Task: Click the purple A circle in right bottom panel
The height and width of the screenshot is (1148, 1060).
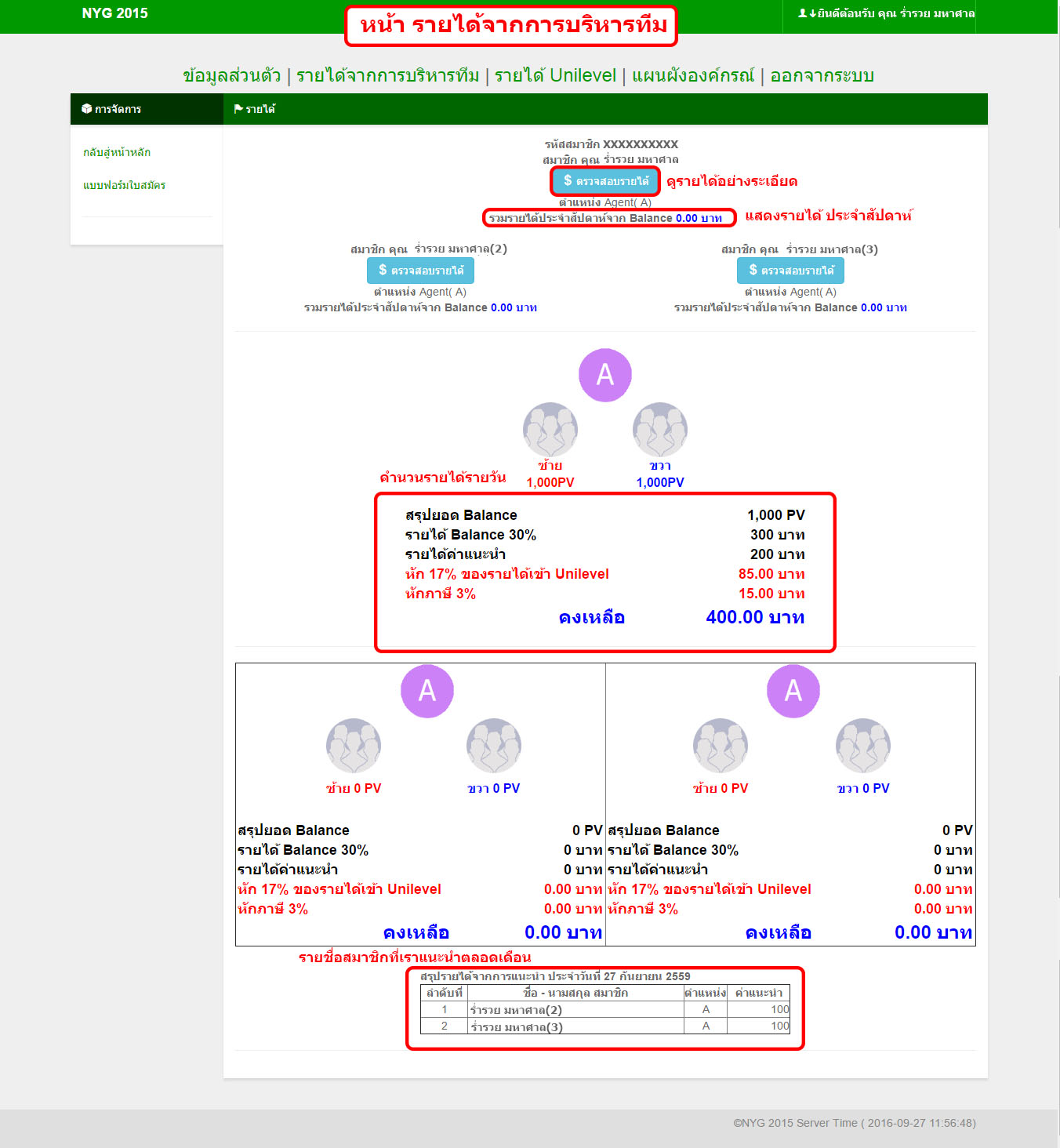Action: pos(793,691)
